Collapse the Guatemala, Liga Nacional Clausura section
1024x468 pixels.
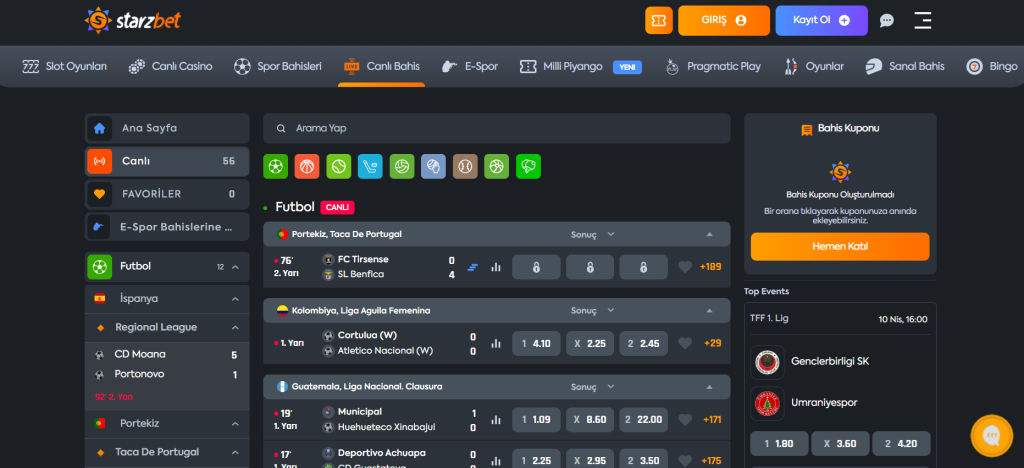coord(709,387)
